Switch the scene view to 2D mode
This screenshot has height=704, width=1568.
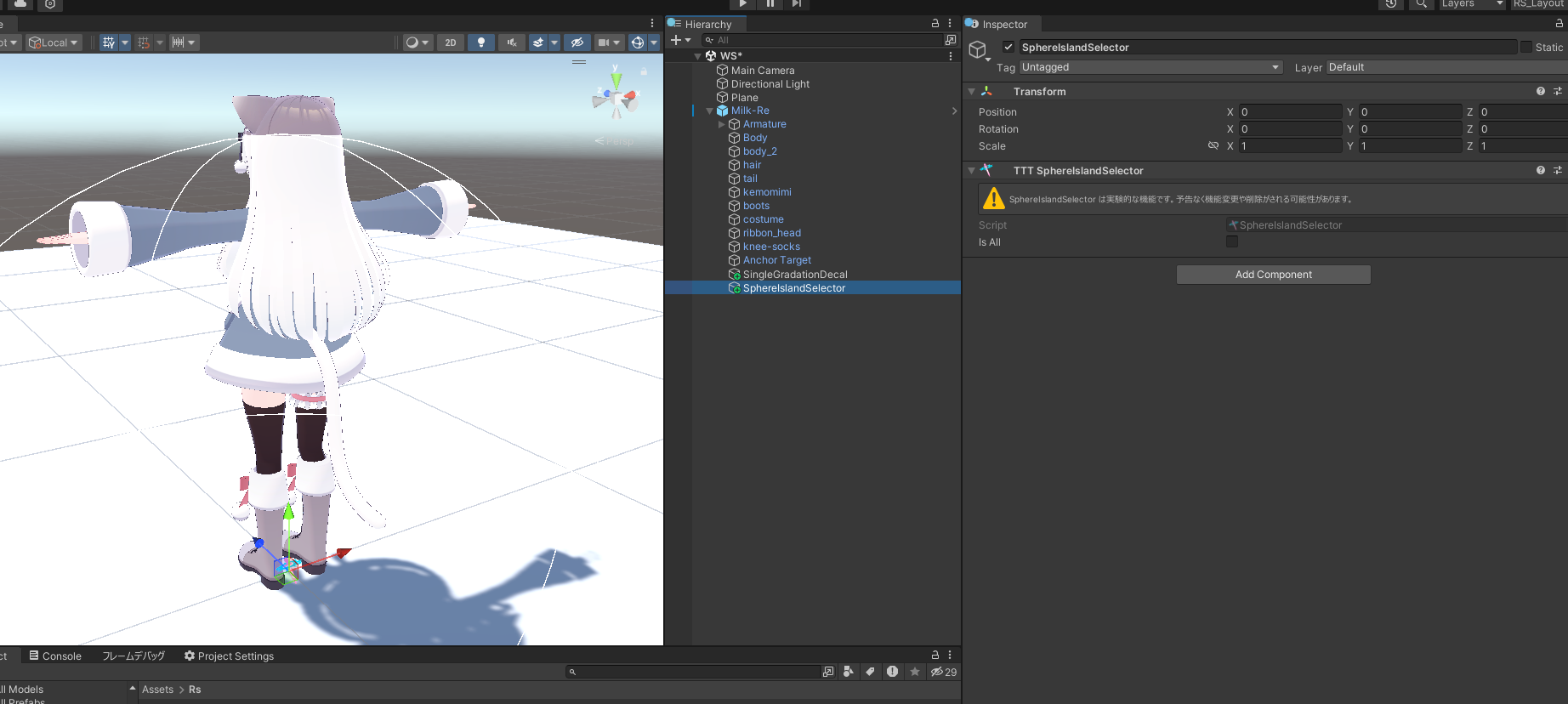click(451, 43)
